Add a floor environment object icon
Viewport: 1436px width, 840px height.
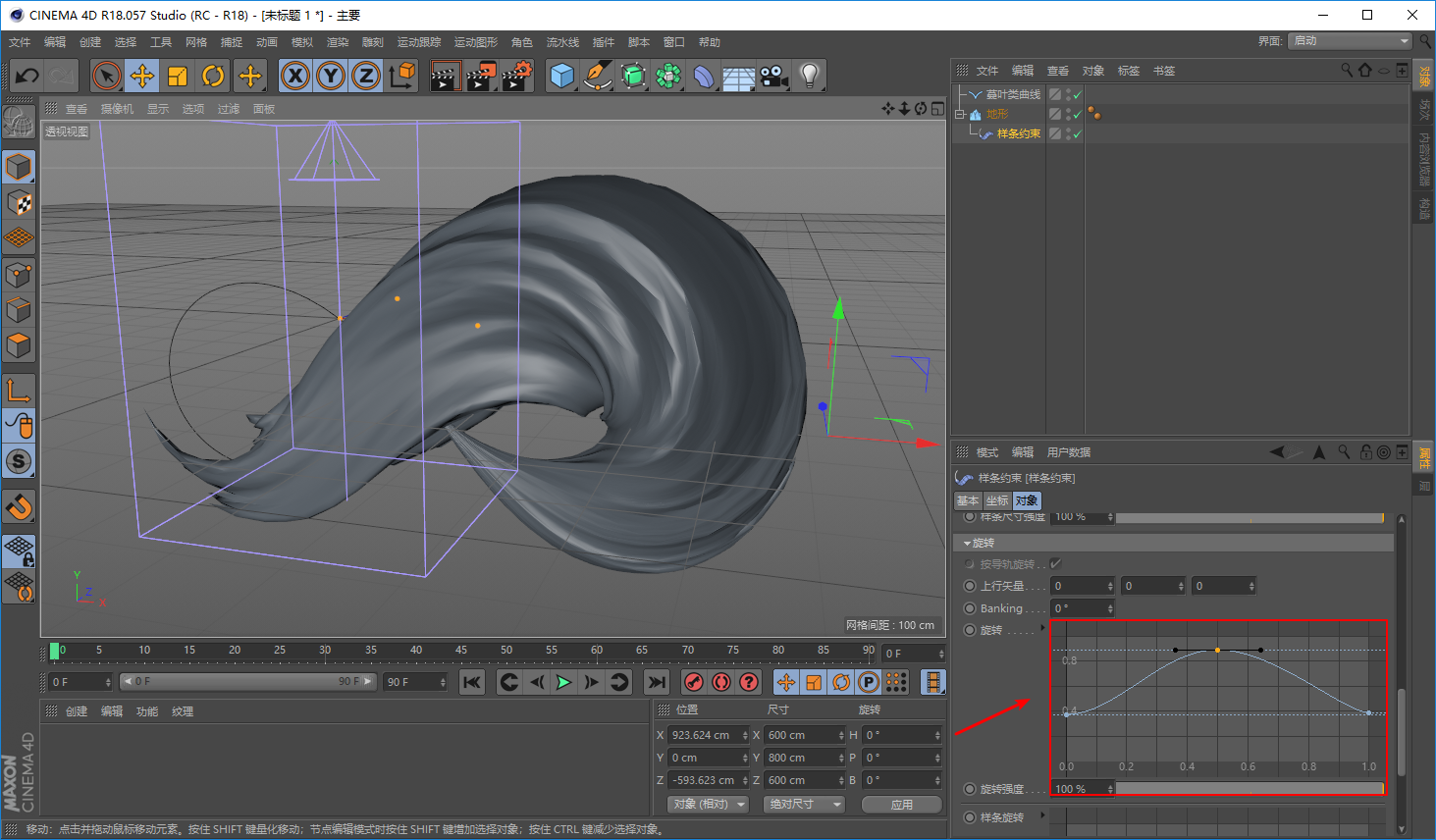[x=739, y=76]
